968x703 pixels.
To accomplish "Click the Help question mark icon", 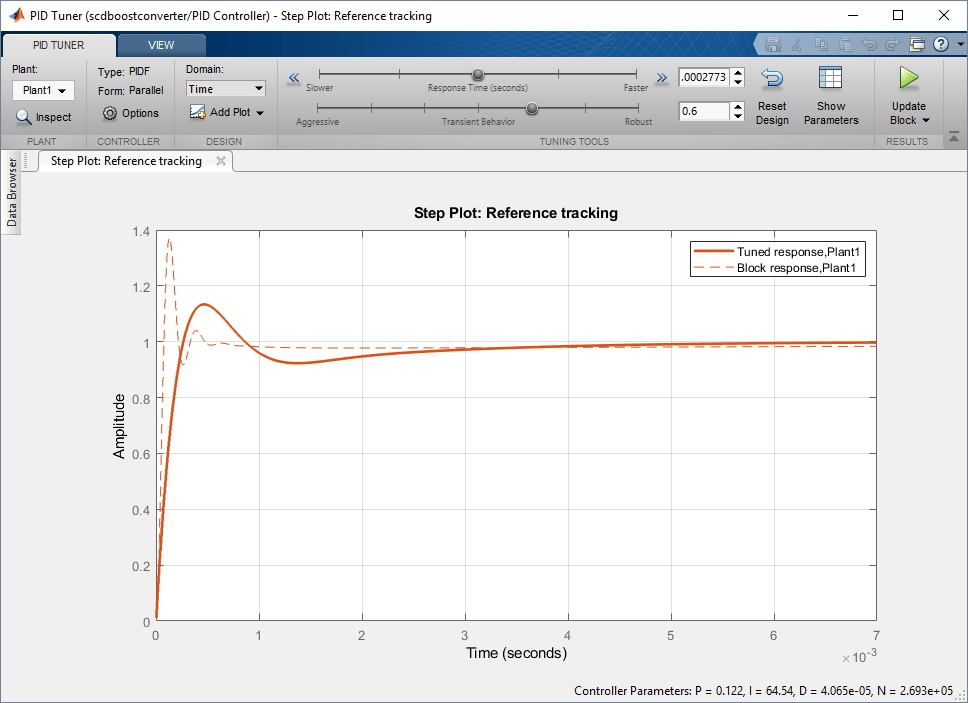I will [x=941, y=45].
